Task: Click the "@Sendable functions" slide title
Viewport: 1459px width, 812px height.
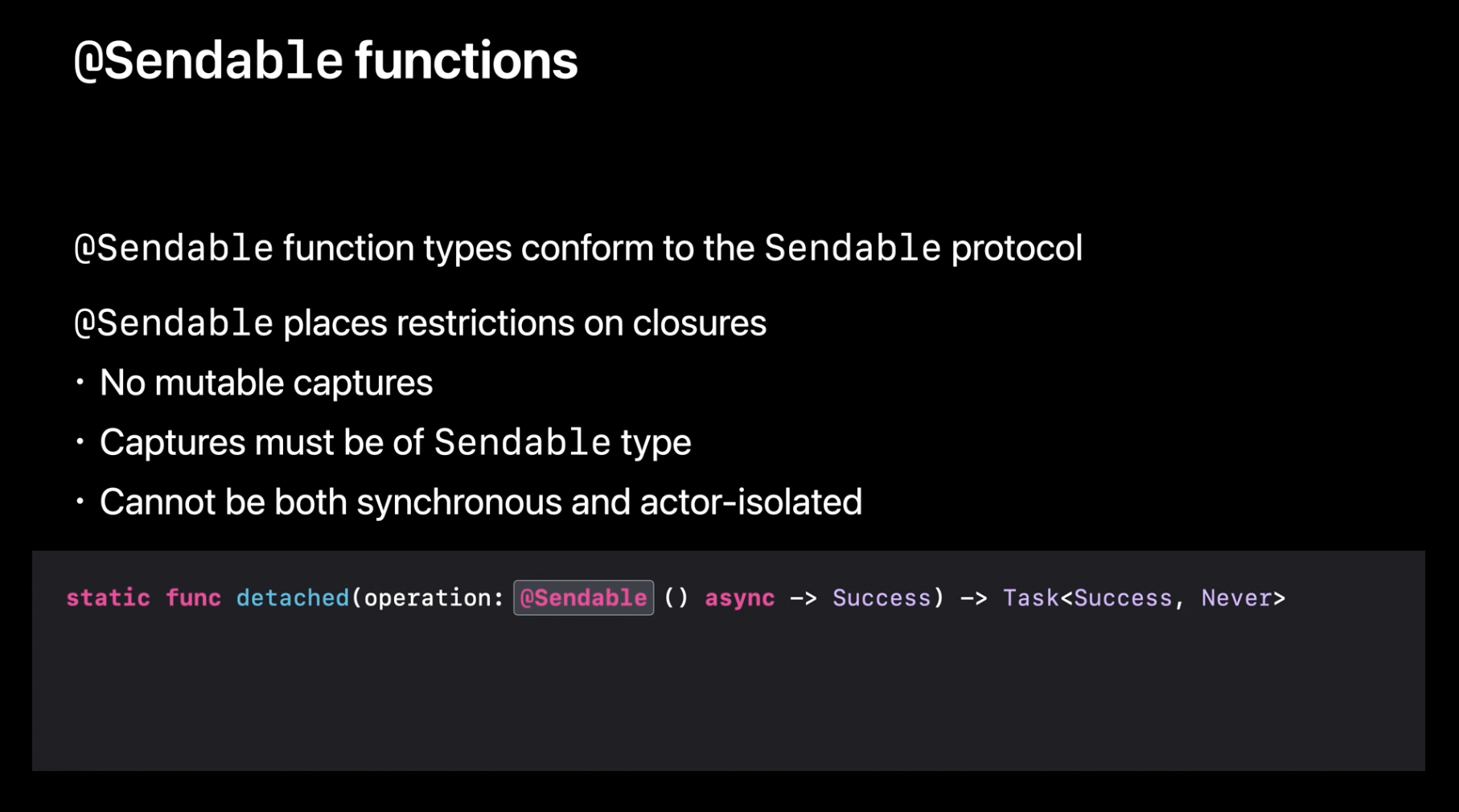Action: [x=325, y=61]
